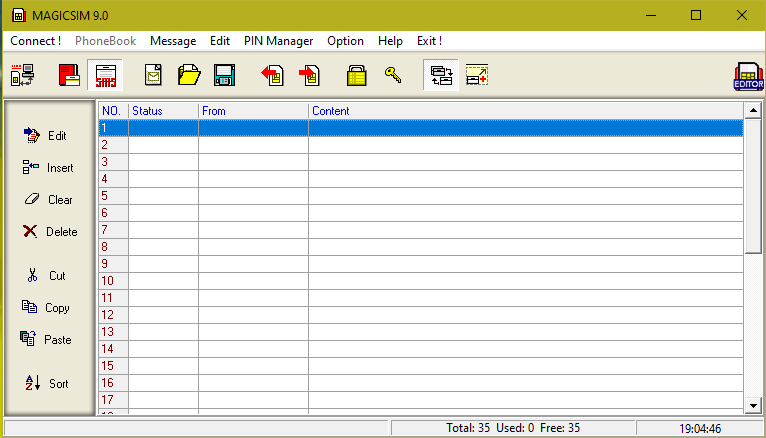
Task: Open the red phonebook toolbar icon
Action: coord(69,75)
